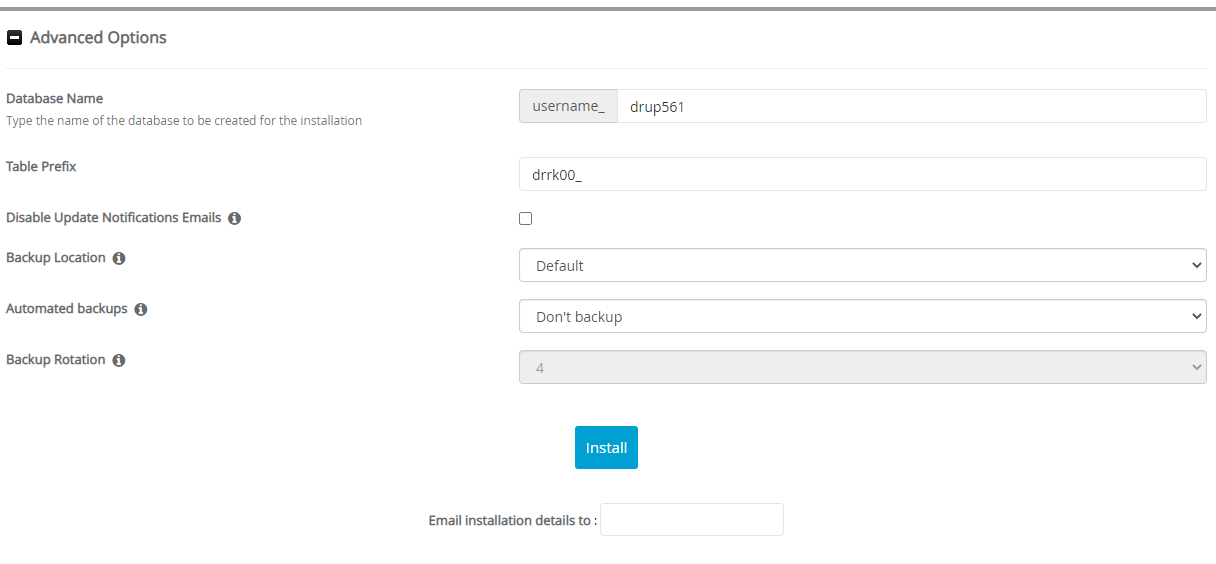The width and height of the screenshot is (1216, 564).
Task: Click the Email installation details text box
Action: (x=691, y=520)
